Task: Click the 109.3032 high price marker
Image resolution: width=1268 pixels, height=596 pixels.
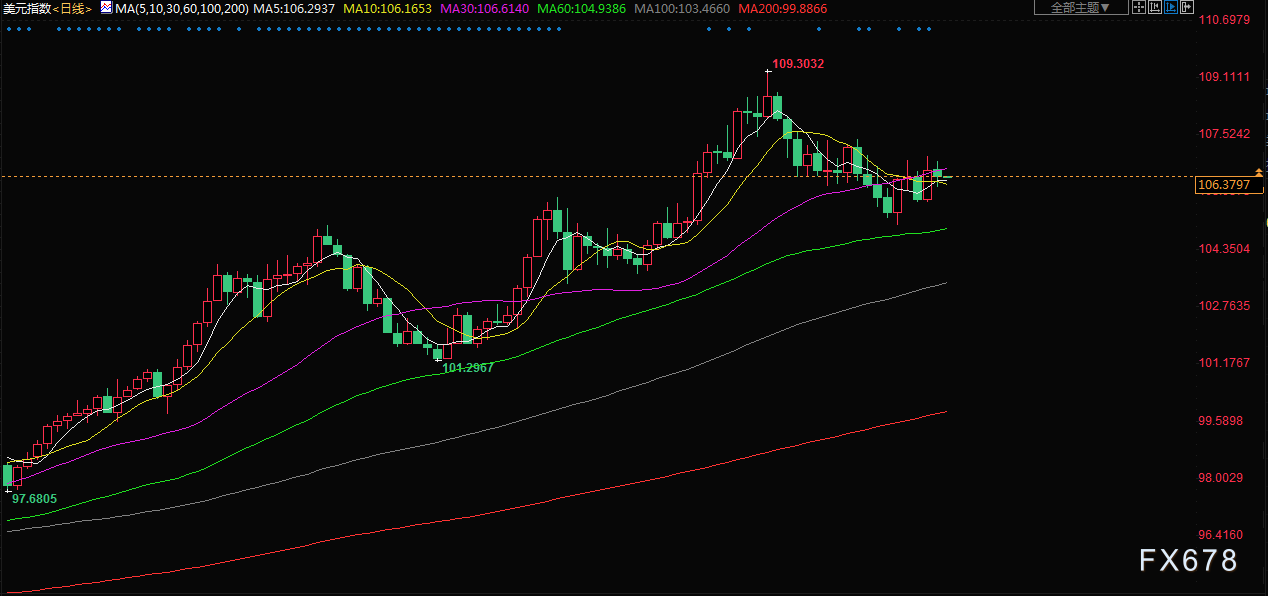Action: [798, 63]
